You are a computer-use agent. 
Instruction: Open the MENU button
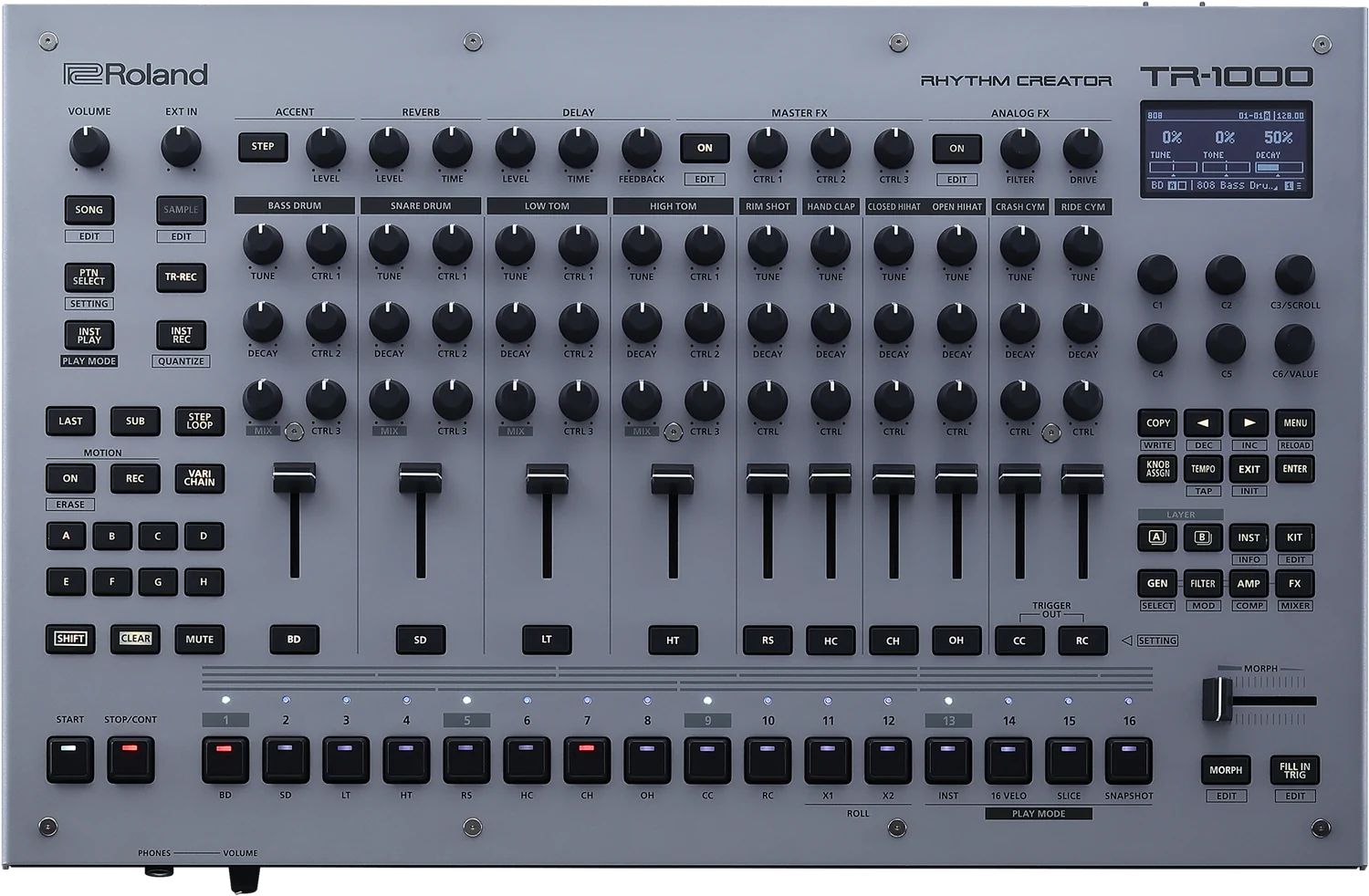[1294, 422]
